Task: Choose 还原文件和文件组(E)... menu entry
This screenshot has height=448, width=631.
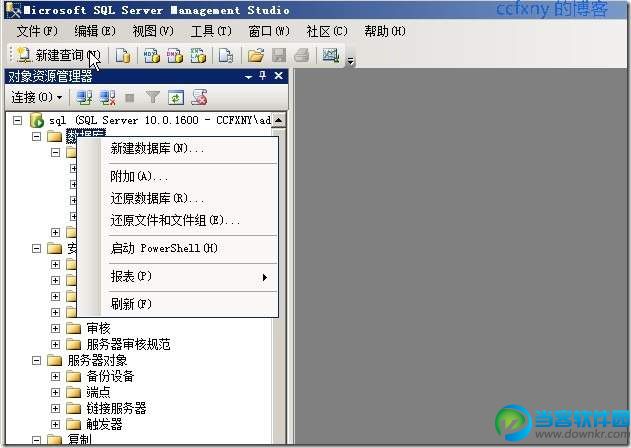Action: tap(177, 221)
